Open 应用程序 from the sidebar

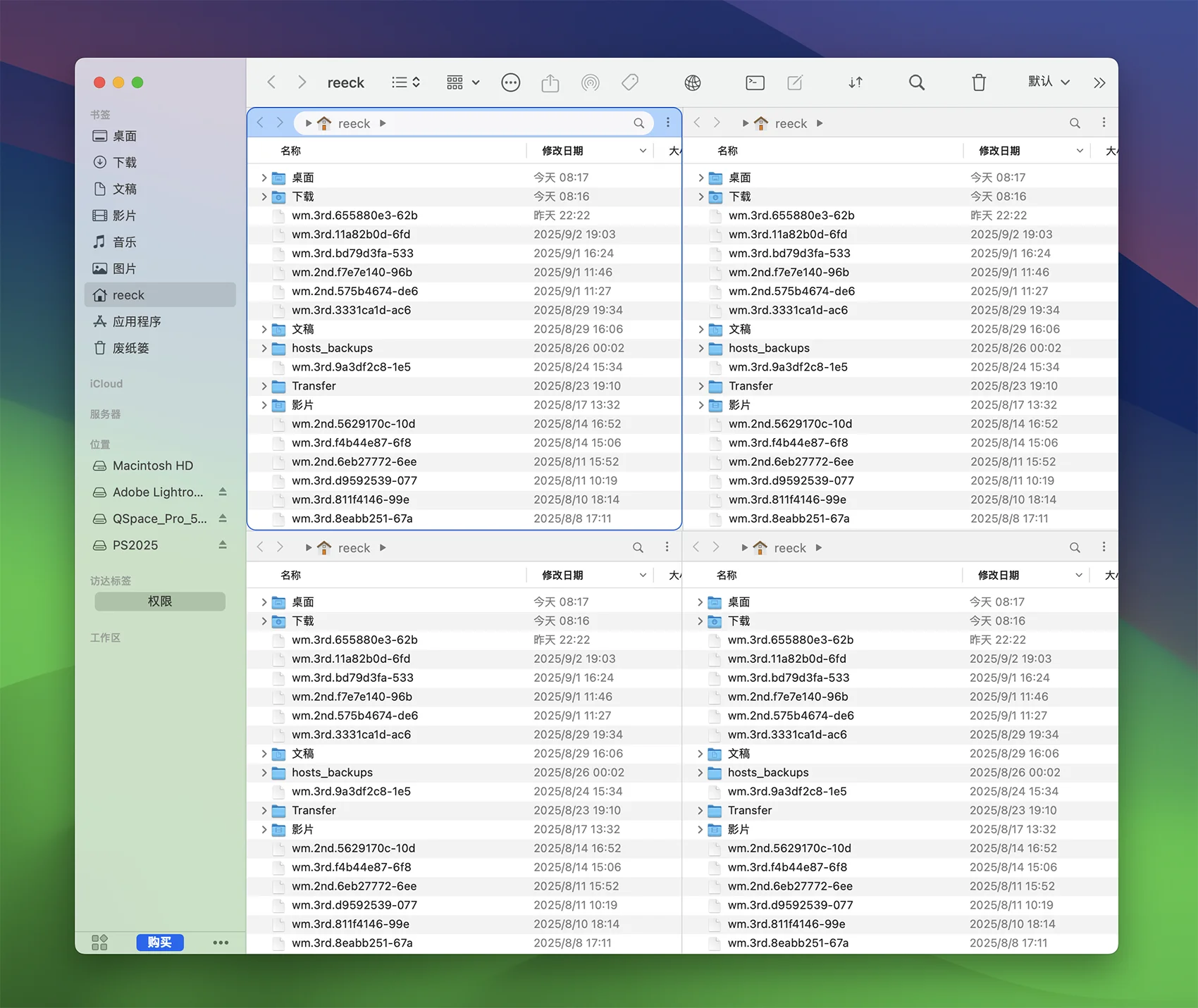click(160, 322)
